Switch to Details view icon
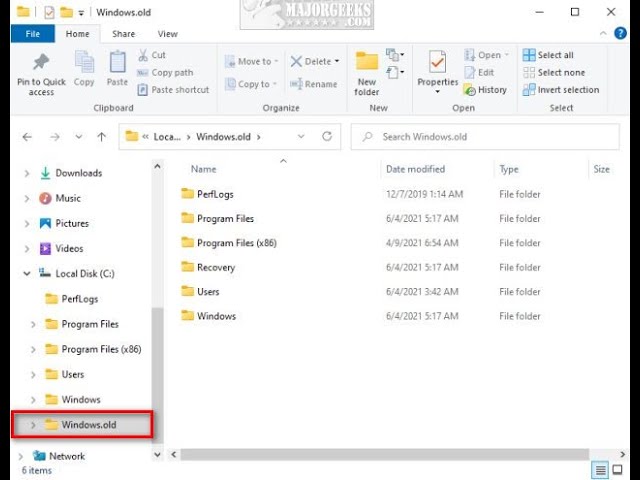640x480 pixels. tap(600, 470)
